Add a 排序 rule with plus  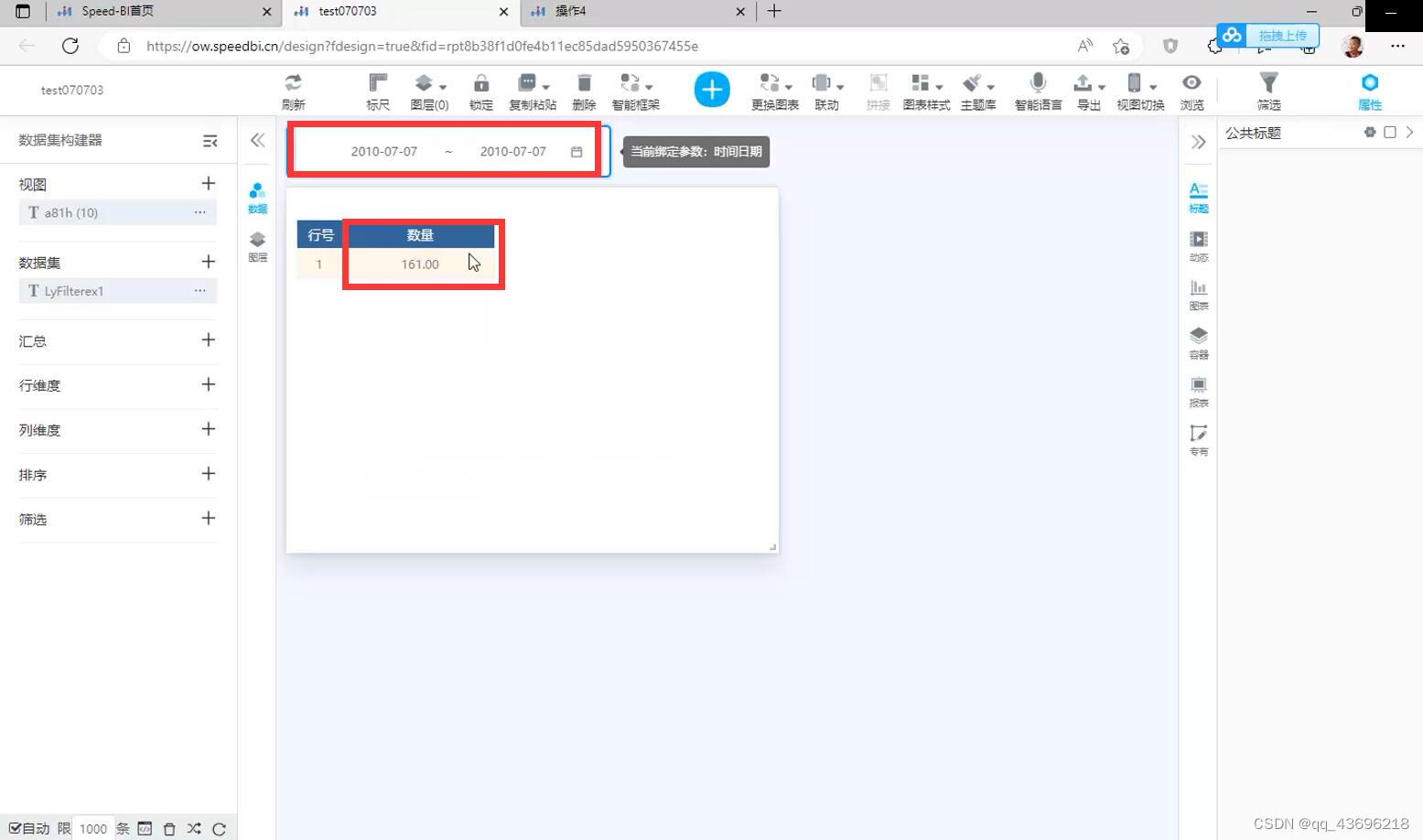(209, 474)
